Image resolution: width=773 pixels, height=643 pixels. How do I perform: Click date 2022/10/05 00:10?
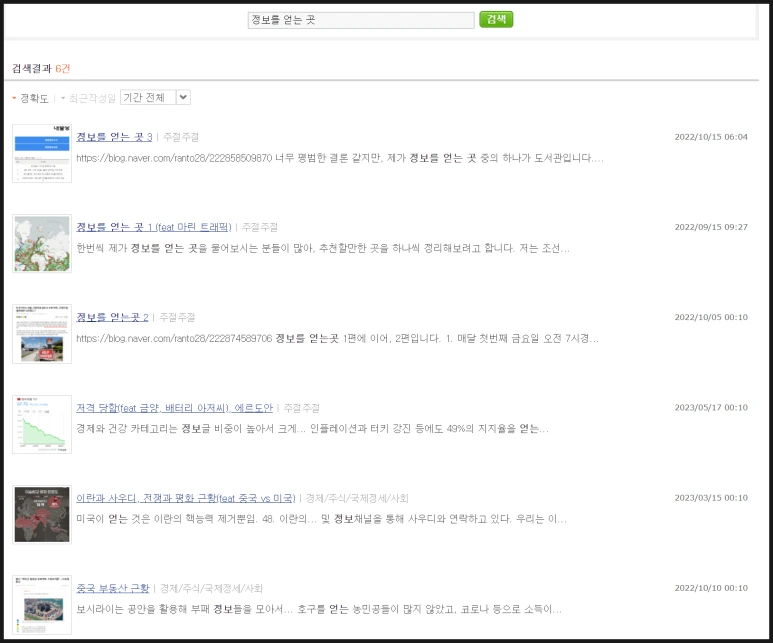[x=711, y=318]
